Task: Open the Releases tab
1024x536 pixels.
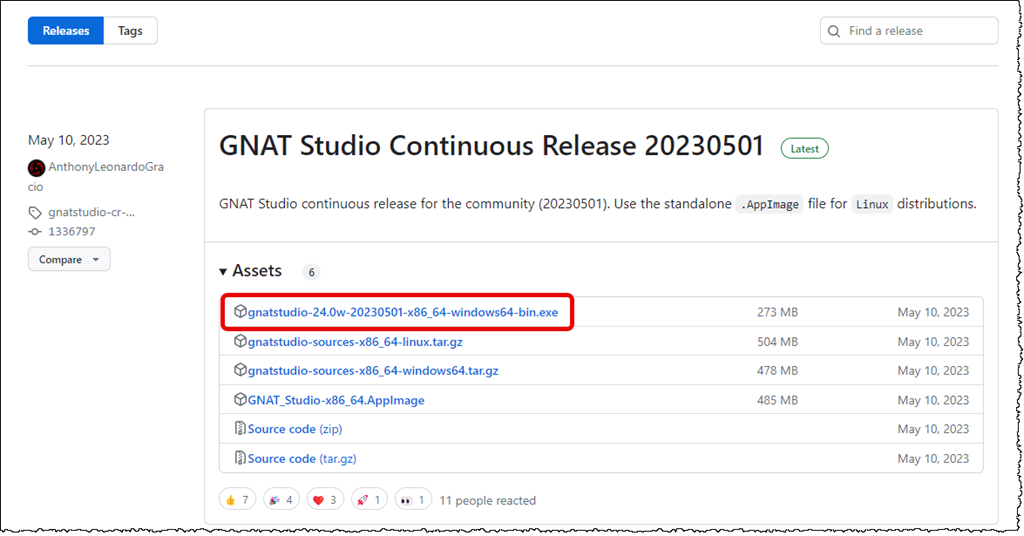Action: [65, 31]
